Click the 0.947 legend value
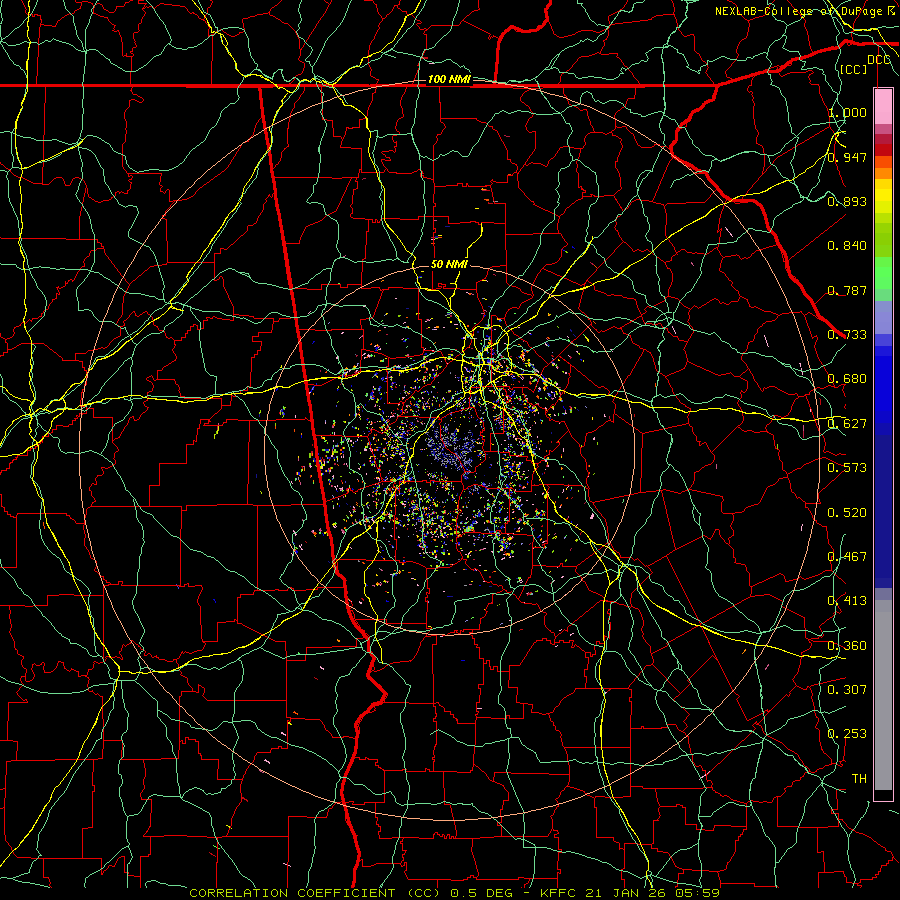The width and height of the screenshot is (900, 900). click(x=847, y=157)
